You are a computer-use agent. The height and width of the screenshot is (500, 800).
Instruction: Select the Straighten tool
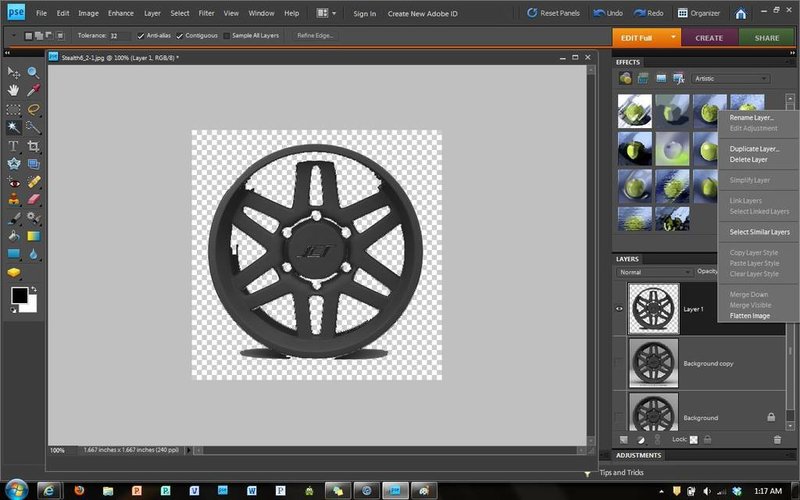click(x=33, y=164)
